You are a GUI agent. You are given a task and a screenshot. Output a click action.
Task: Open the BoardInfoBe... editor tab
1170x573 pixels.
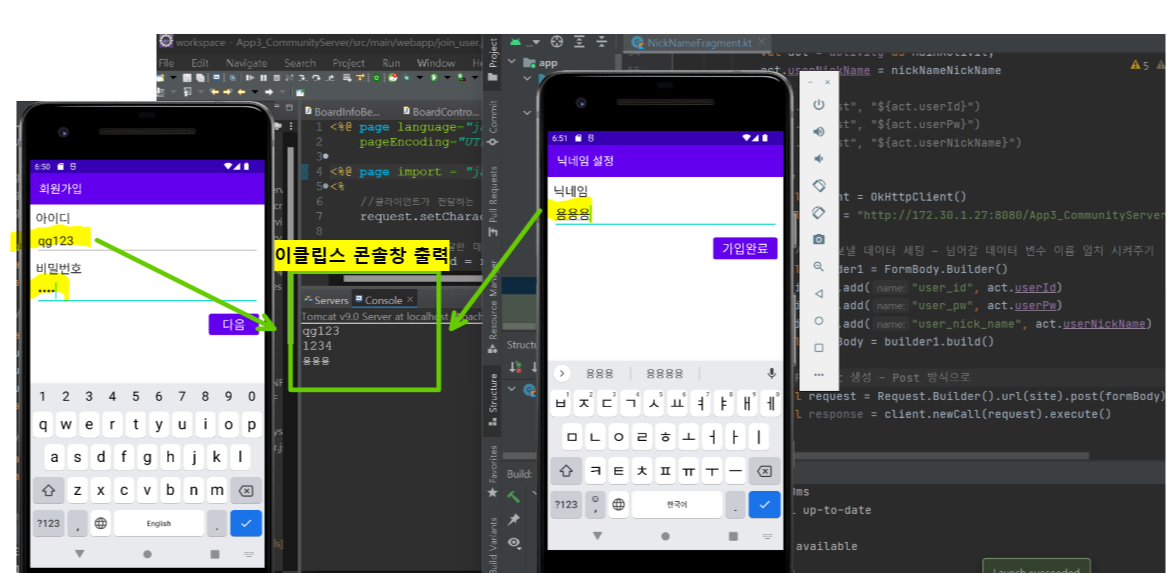point(342,111)
